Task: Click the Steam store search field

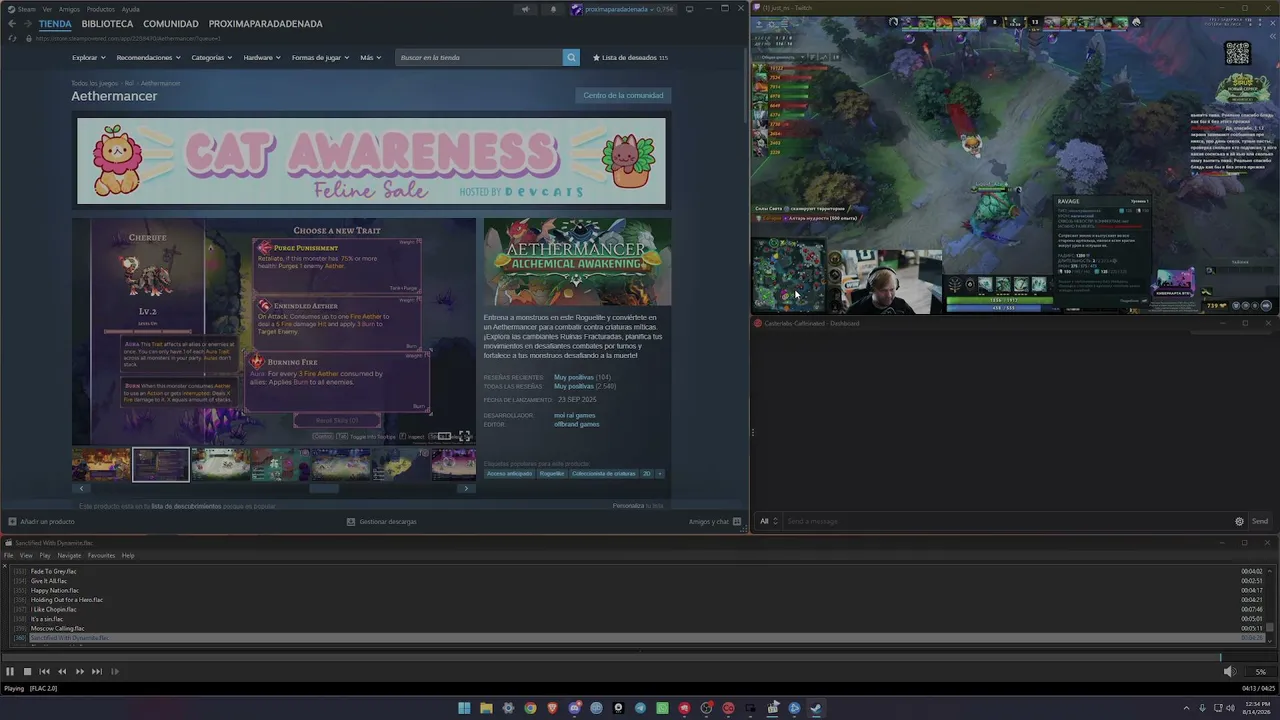Action: click(x=479, y=57)
